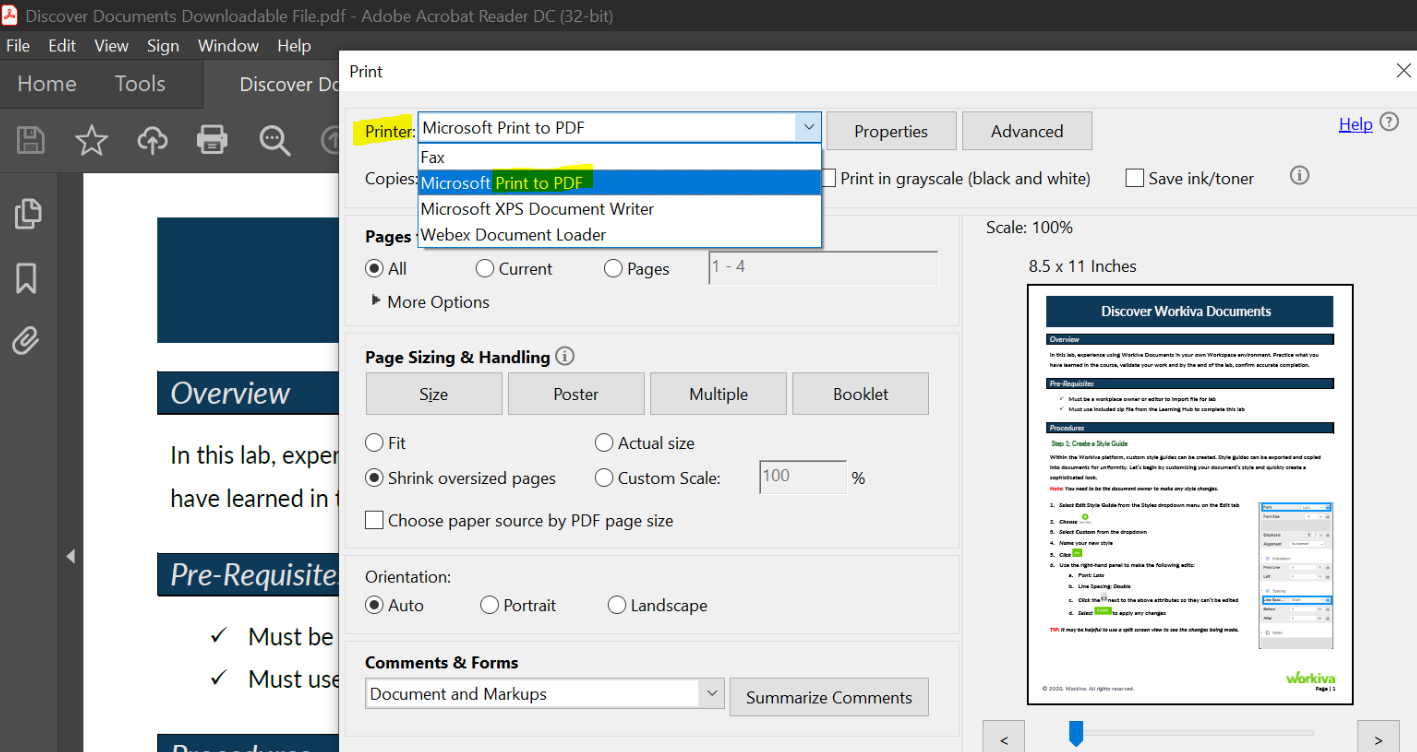Click the Booklet button
Screen dimensions: 1417x752
click(860, 394)
